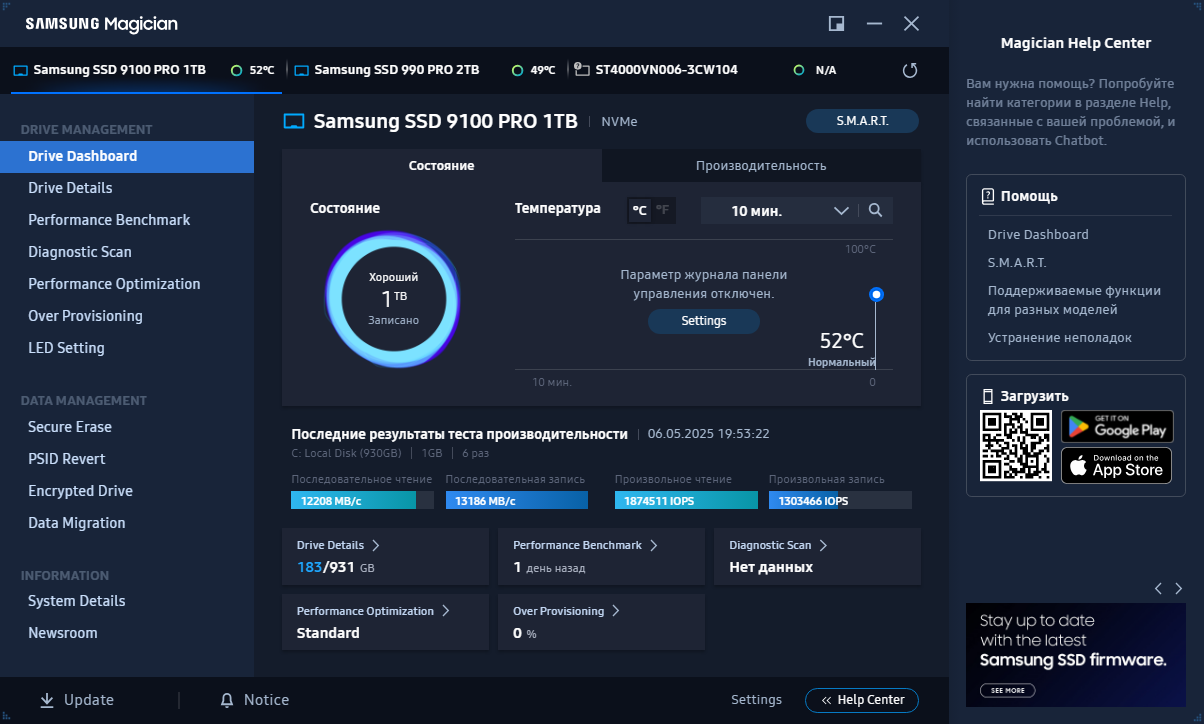Switch to the Производительность tab
The width and height of the screenshot is (1204, 724).
[x=761, y=166]
